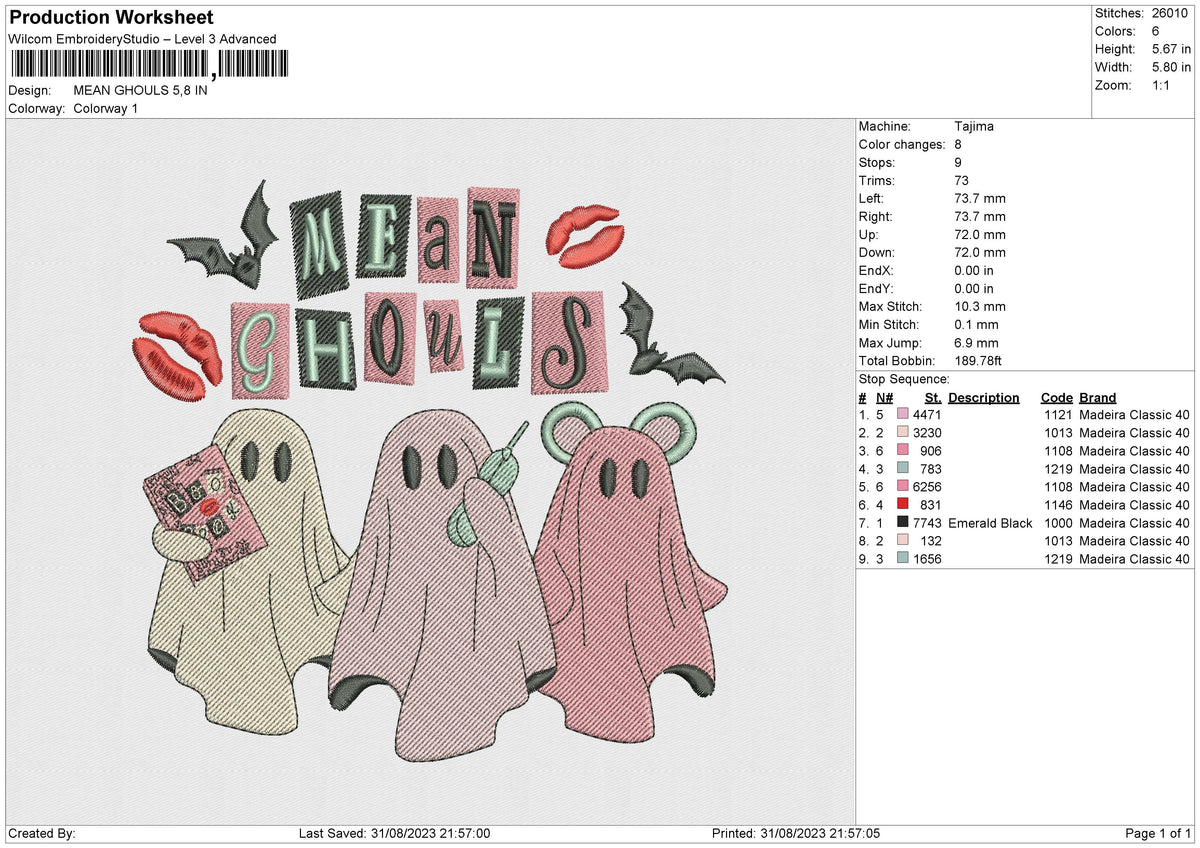Click the Zoom 1:1 value

coord(1162,85)
